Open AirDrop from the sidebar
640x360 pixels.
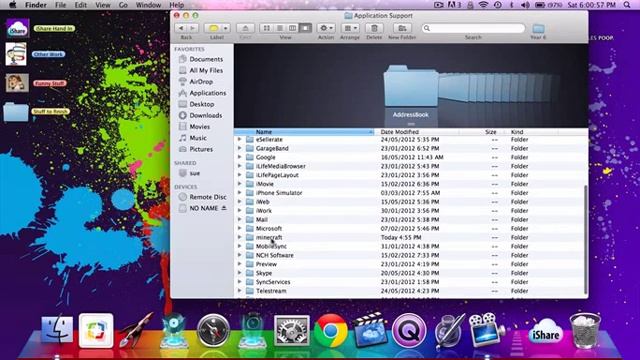[202, 82]
